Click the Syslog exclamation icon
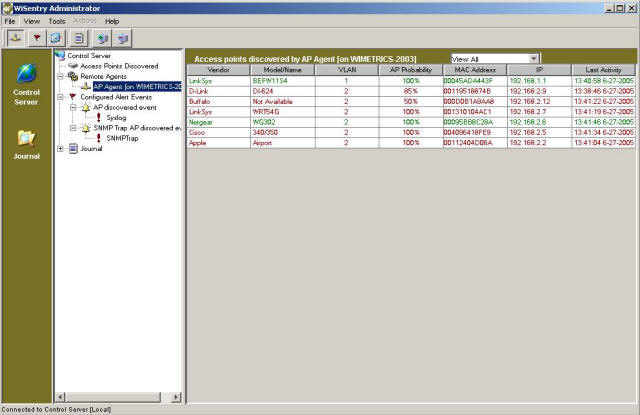640x415 pixels. pos(98,118)
